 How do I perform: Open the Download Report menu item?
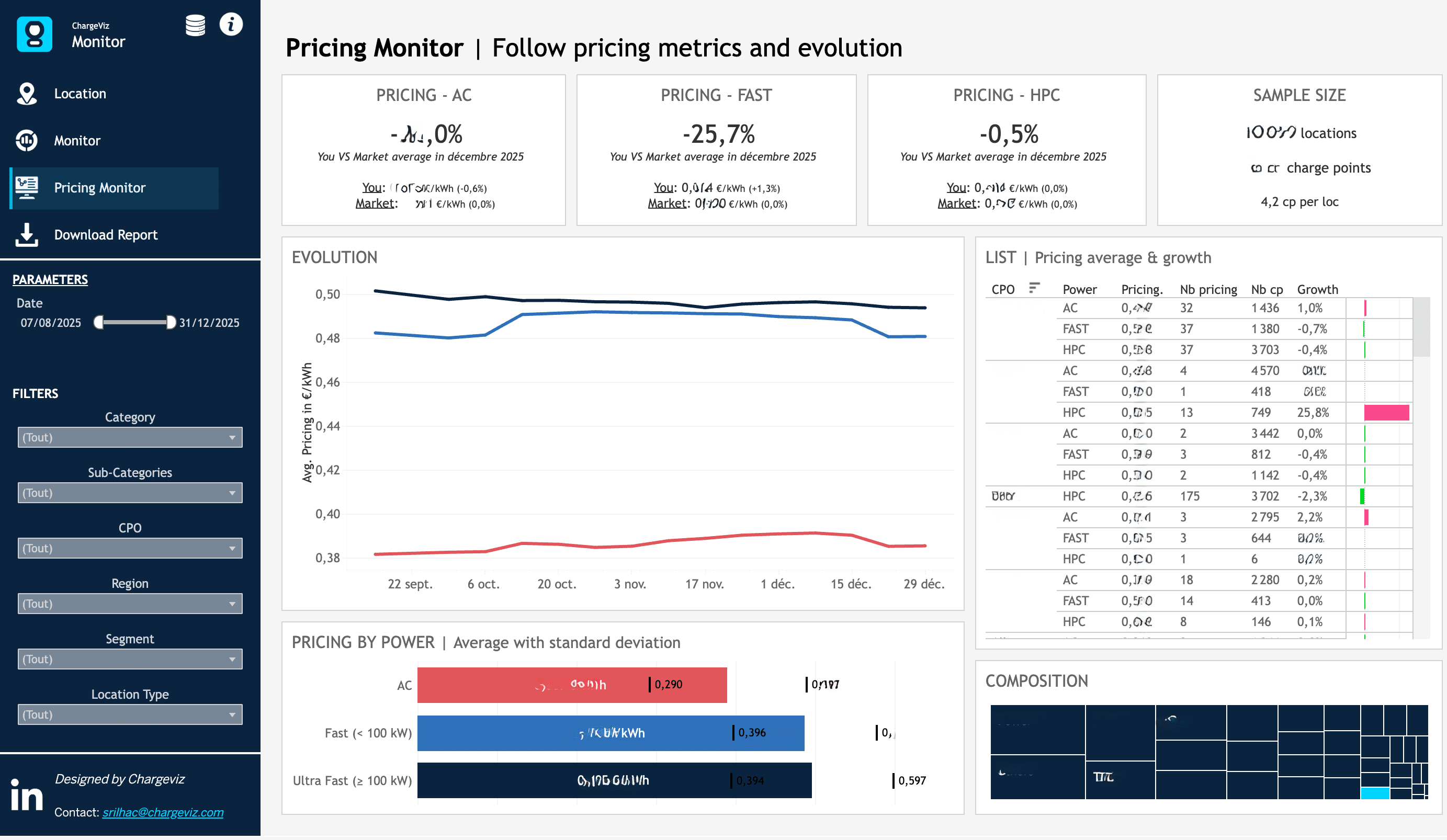click(x=106, y=235)
